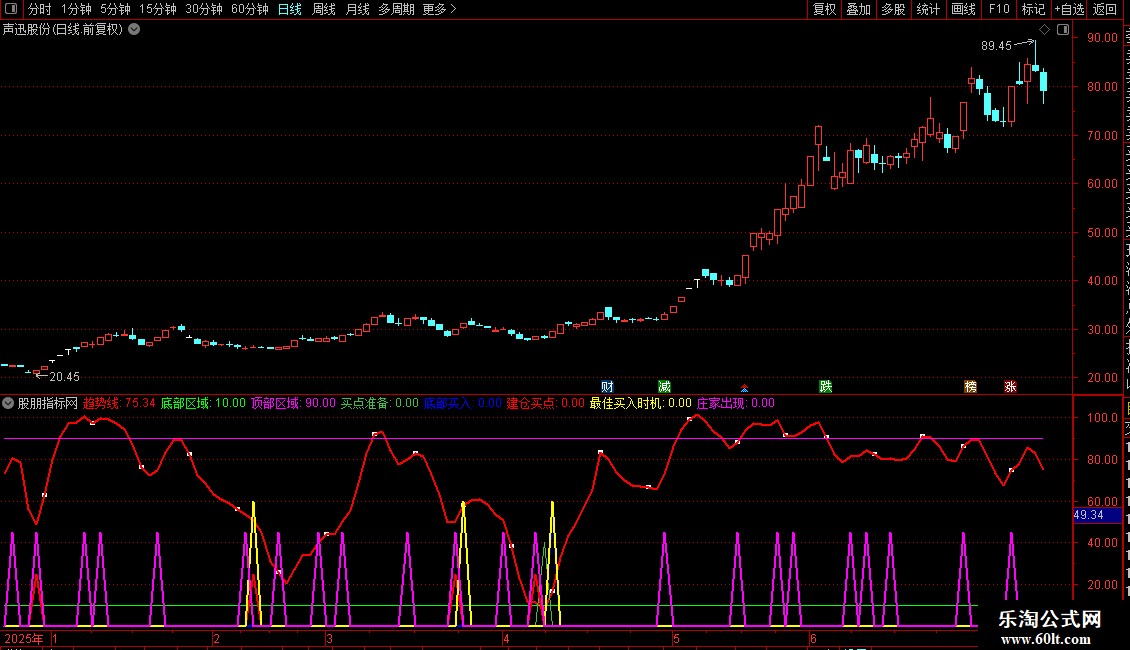
Task: Click the 统计 statistics button
Action: coord(927,9)
